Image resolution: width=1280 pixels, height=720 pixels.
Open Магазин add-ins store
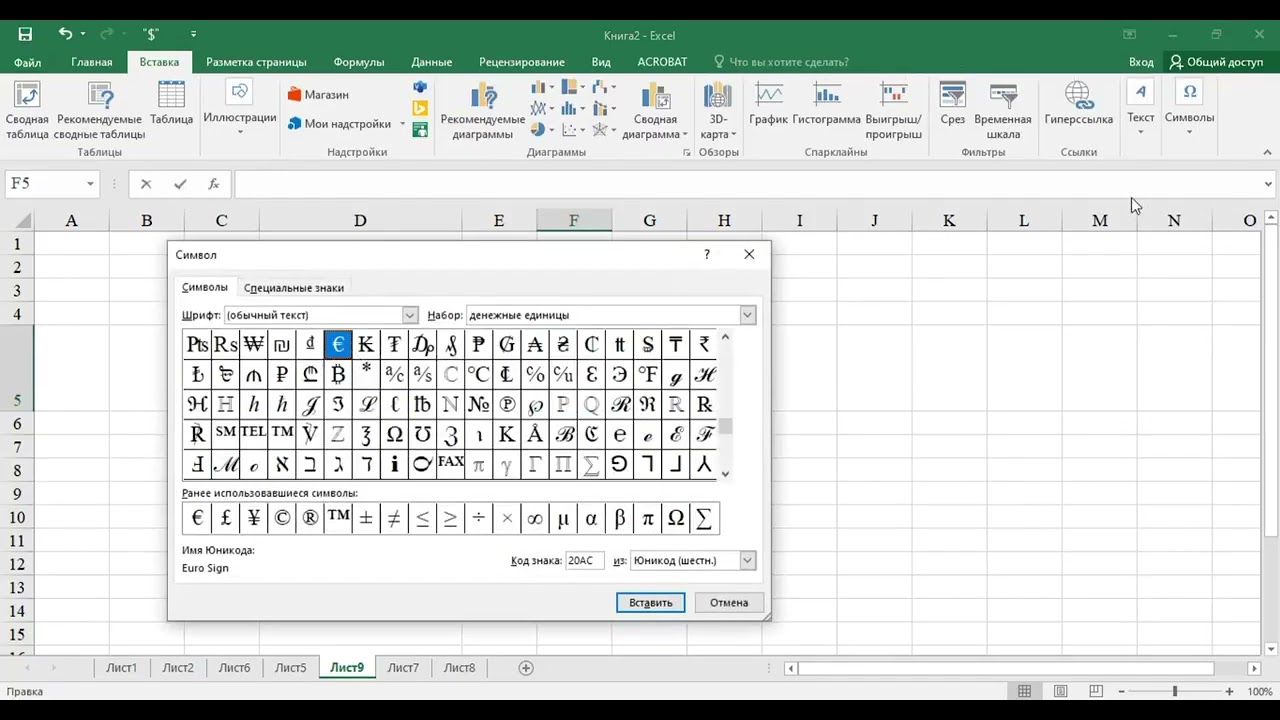coord(318,94)
